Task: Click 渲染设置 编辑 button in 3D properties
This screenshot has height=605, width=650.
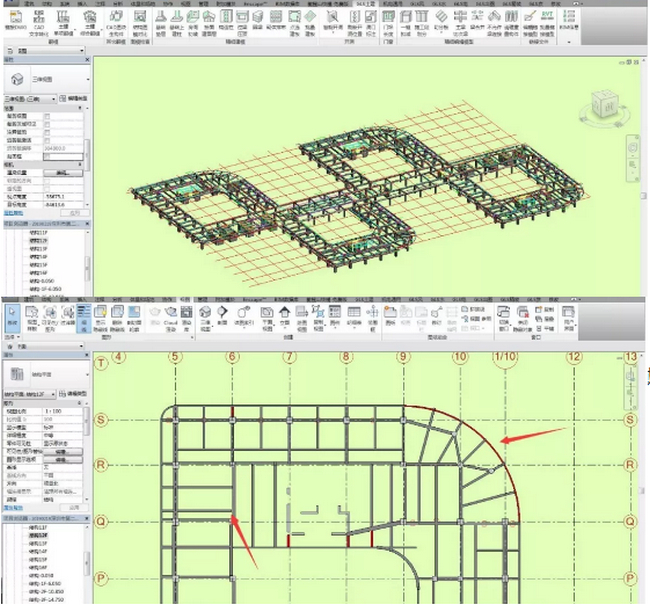Action: pyautogui.click(x=63, y=173)
